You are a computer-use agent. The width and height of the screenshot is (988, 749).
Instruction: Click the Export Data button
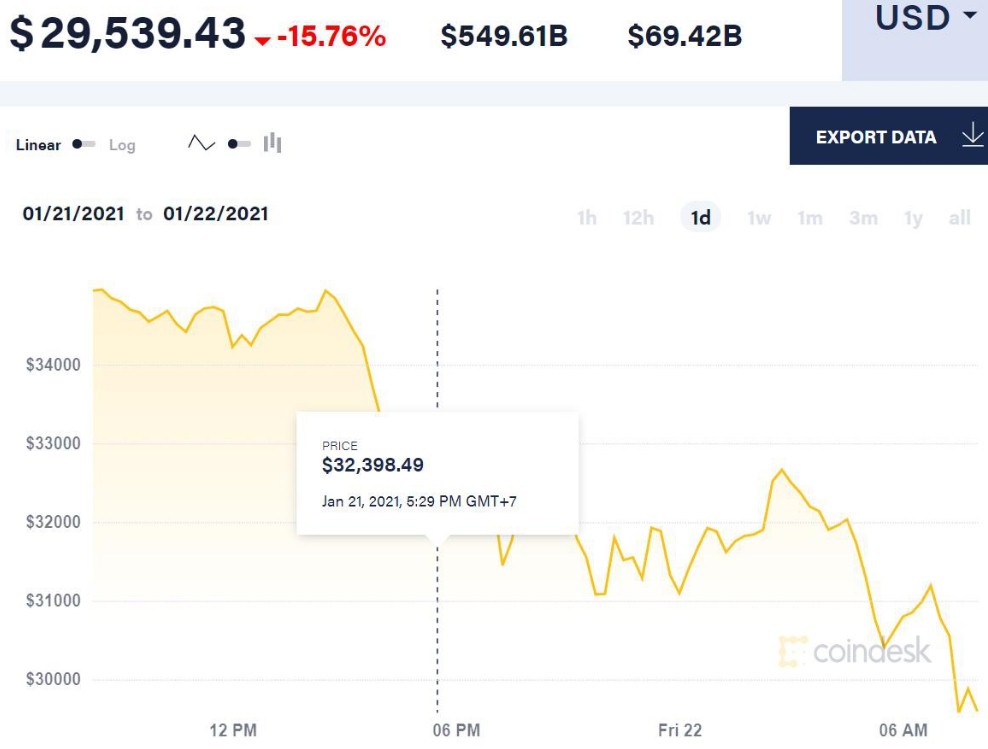click(876, 137)
